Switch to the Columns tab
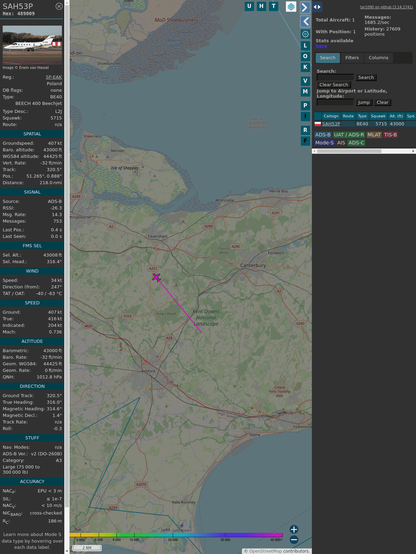Image resolution: width=416 pixels, height=554 pixels. pyautogui.click(x=378, y=58)
